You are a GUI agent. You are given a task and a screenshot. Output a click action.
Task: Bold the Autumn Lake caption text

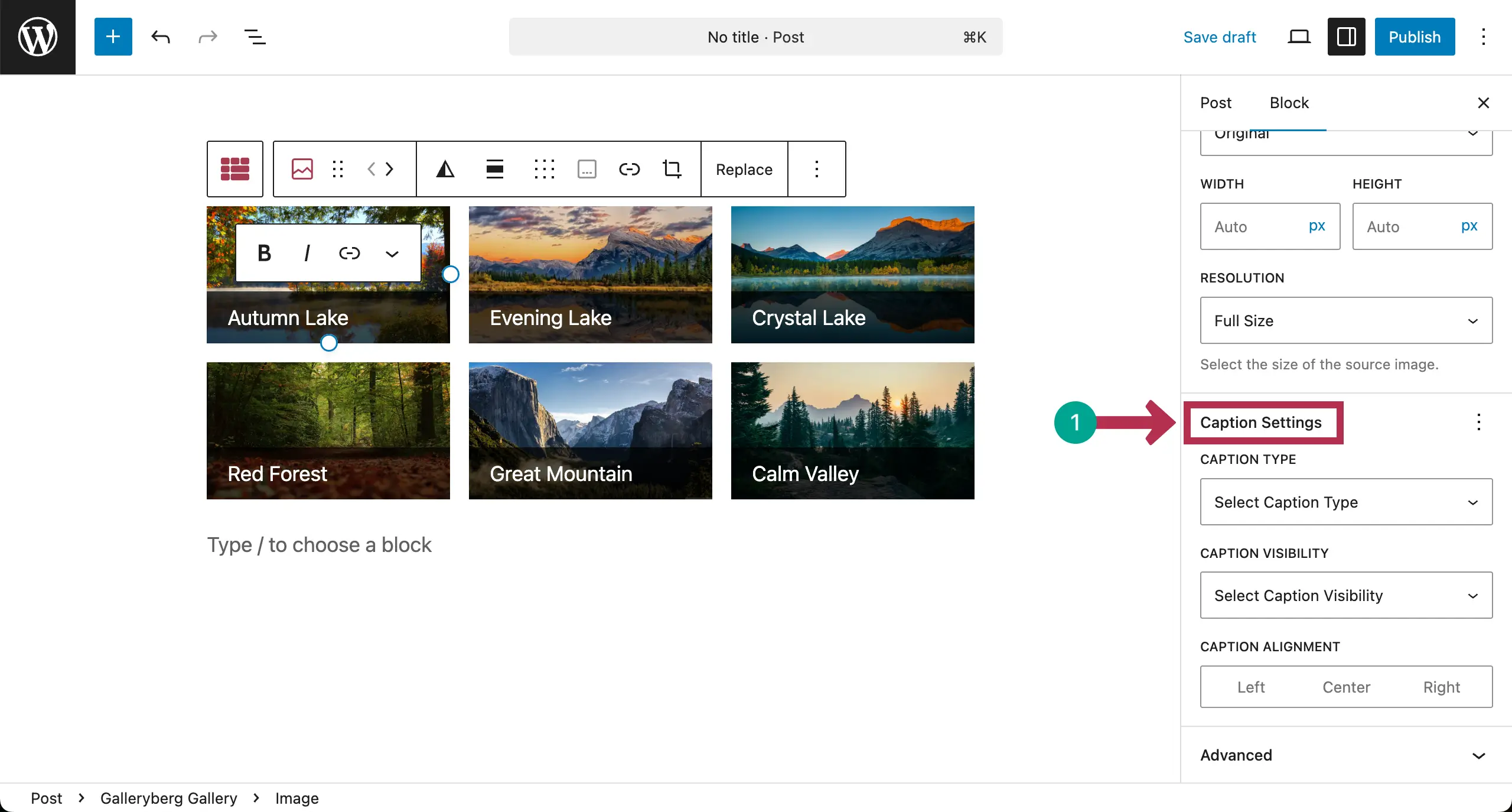(263, 253)
